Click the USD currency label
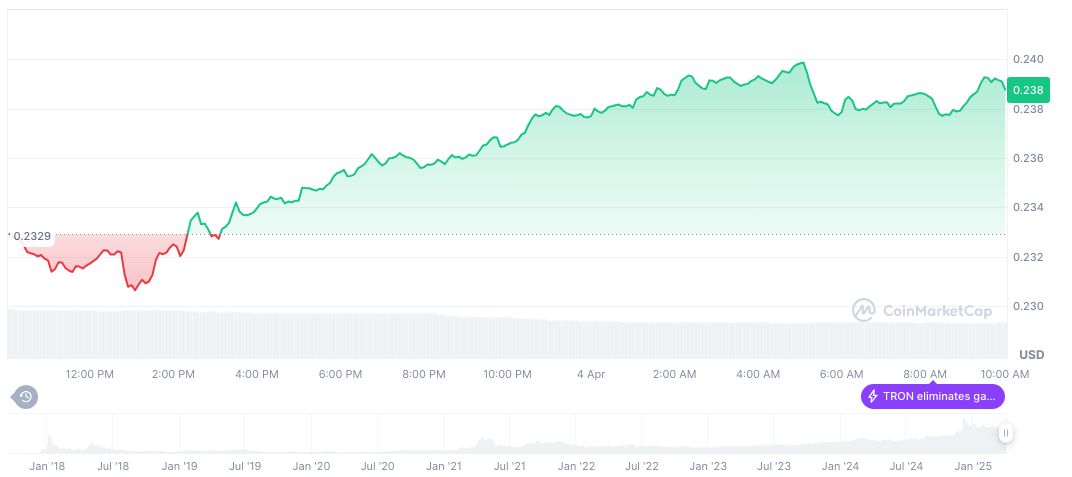 pyautogui.click(x=1031, y=355)
